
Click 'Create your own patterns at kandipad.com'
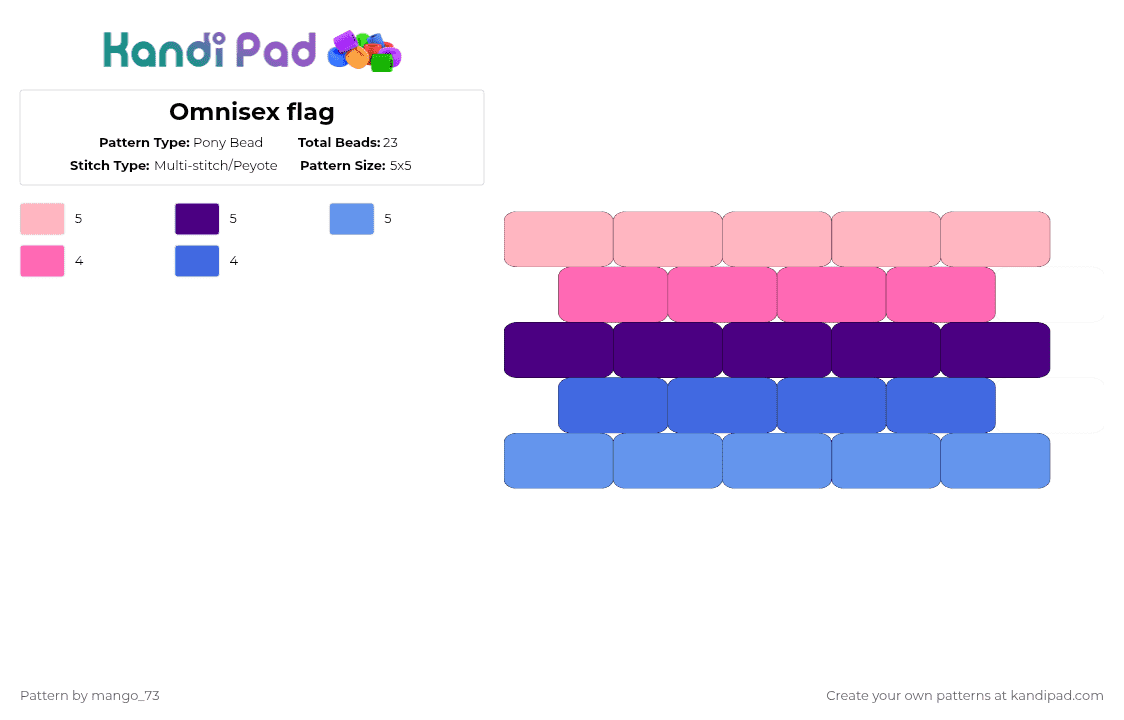tap(965, 696)
